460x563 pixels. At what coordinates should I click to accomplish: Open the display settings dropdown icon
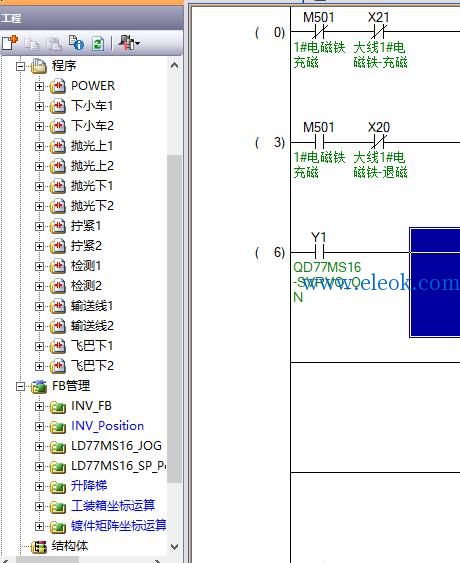pos(129,43)
